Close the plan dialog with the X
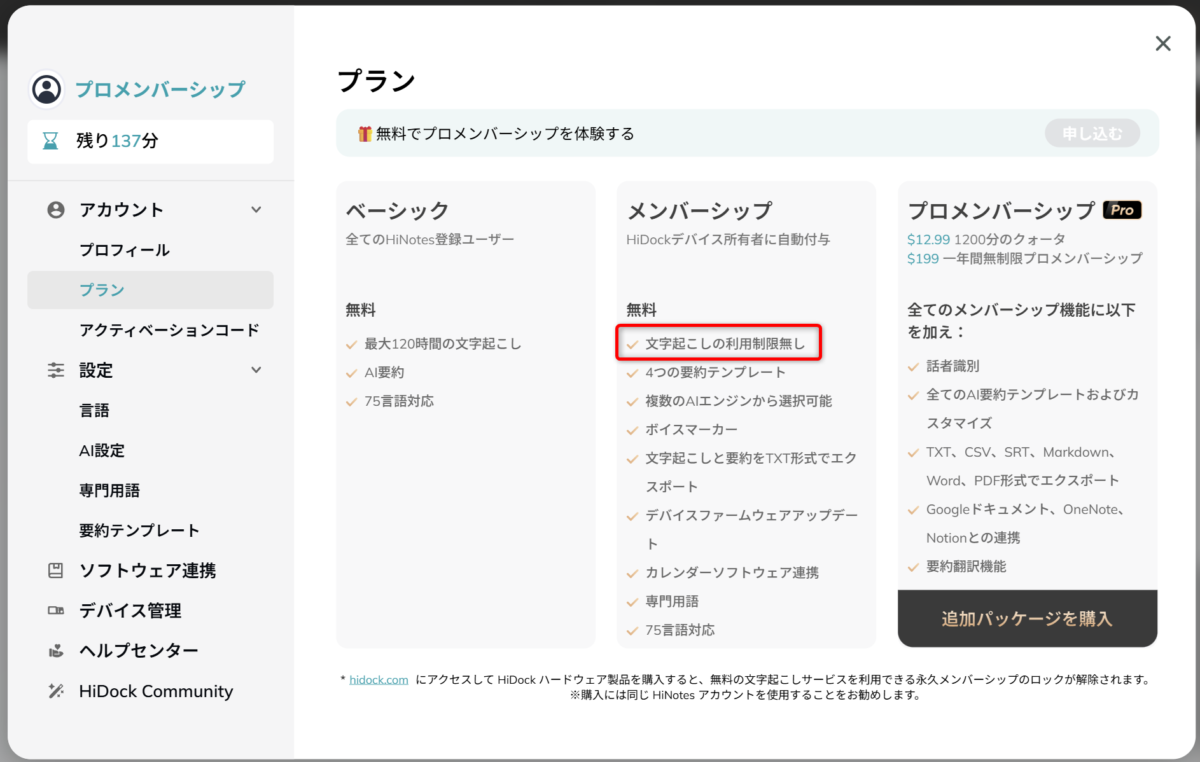This screenshot has width=1200, height=762. click(1163, 43)
